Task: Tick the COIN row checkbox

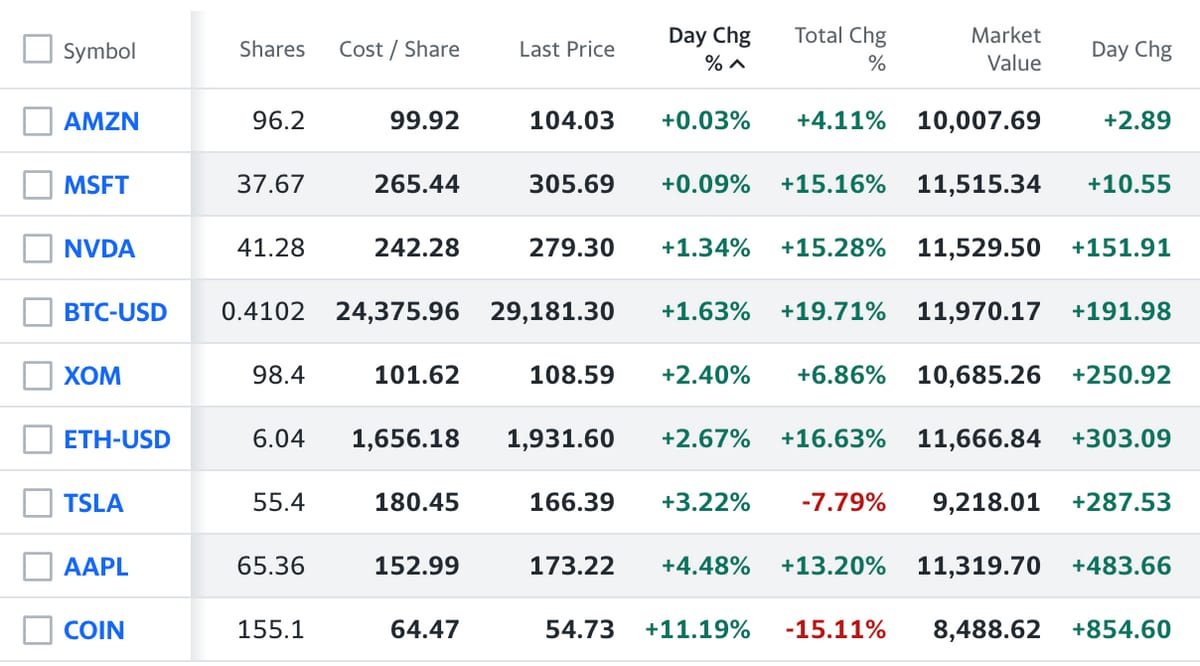Action: [x=38, y=630]
